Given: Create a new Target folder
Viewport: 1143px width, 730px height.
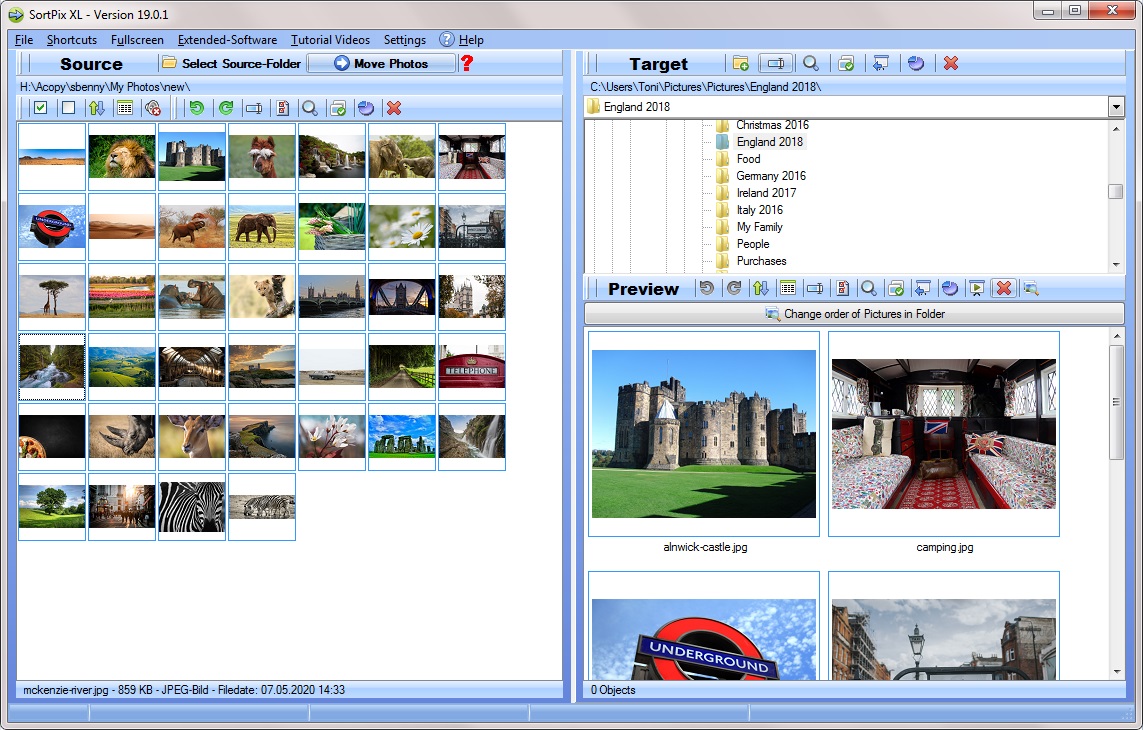Looking at the screenshot, I should point(741,63).
